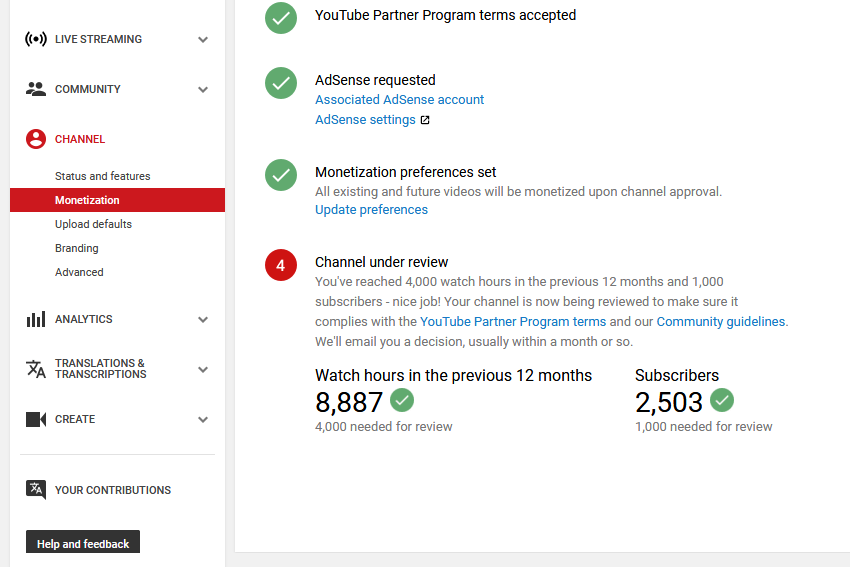Go to Status and features
The image size is (850, 567).
(102, 176)
